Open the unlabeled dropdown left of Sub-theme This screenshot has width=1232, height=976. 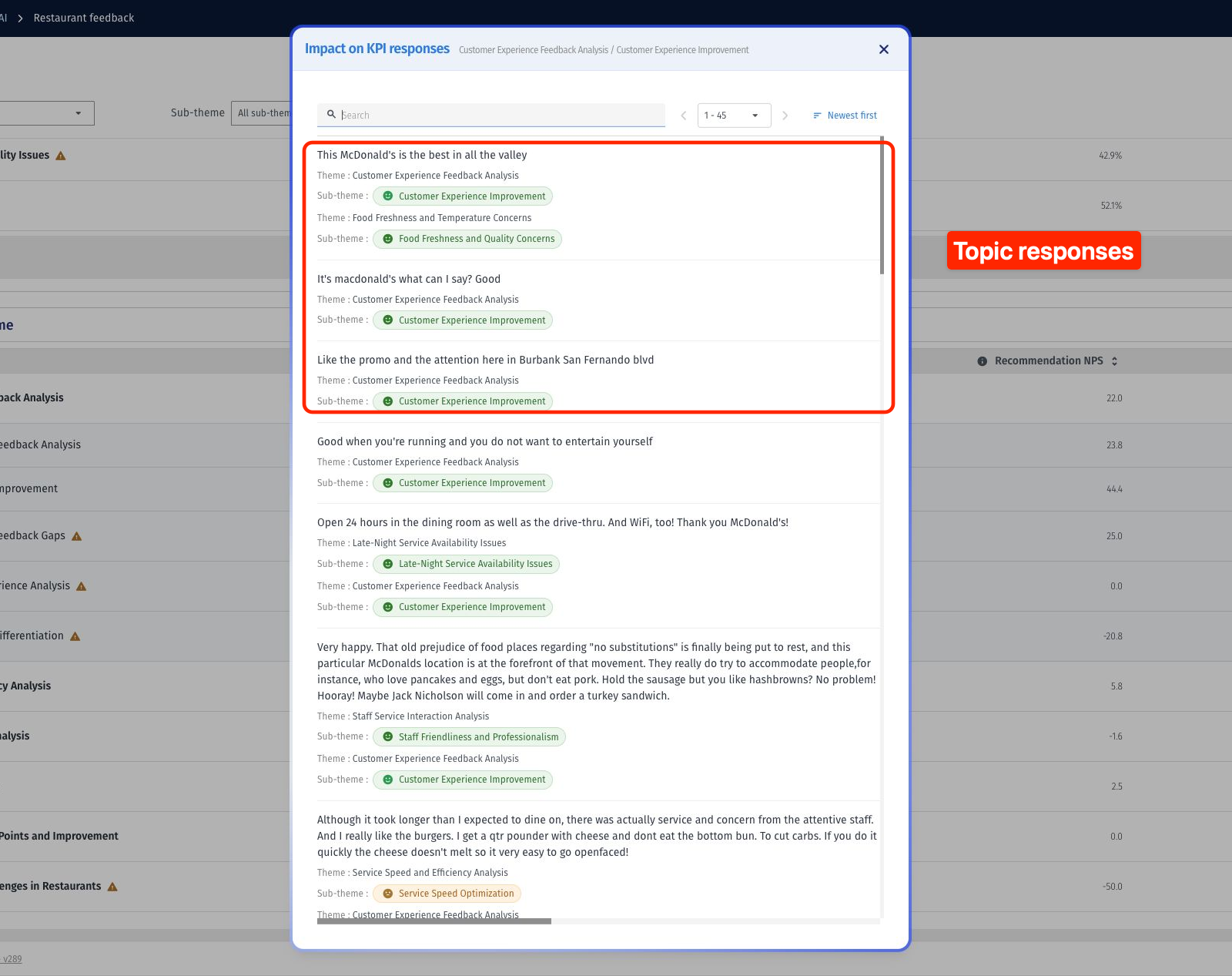click(x=47, y=113)
